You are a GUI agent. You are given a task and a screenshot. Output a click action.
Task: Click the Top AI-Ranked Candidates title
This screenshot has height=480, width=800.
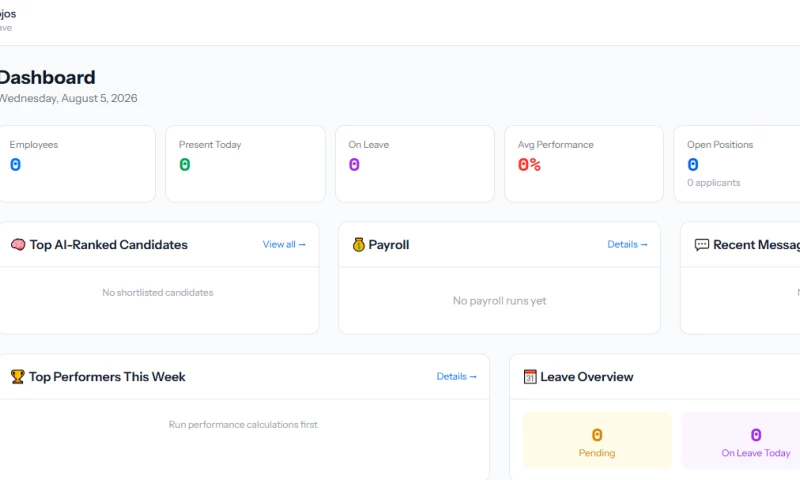[x=109, y=245]
